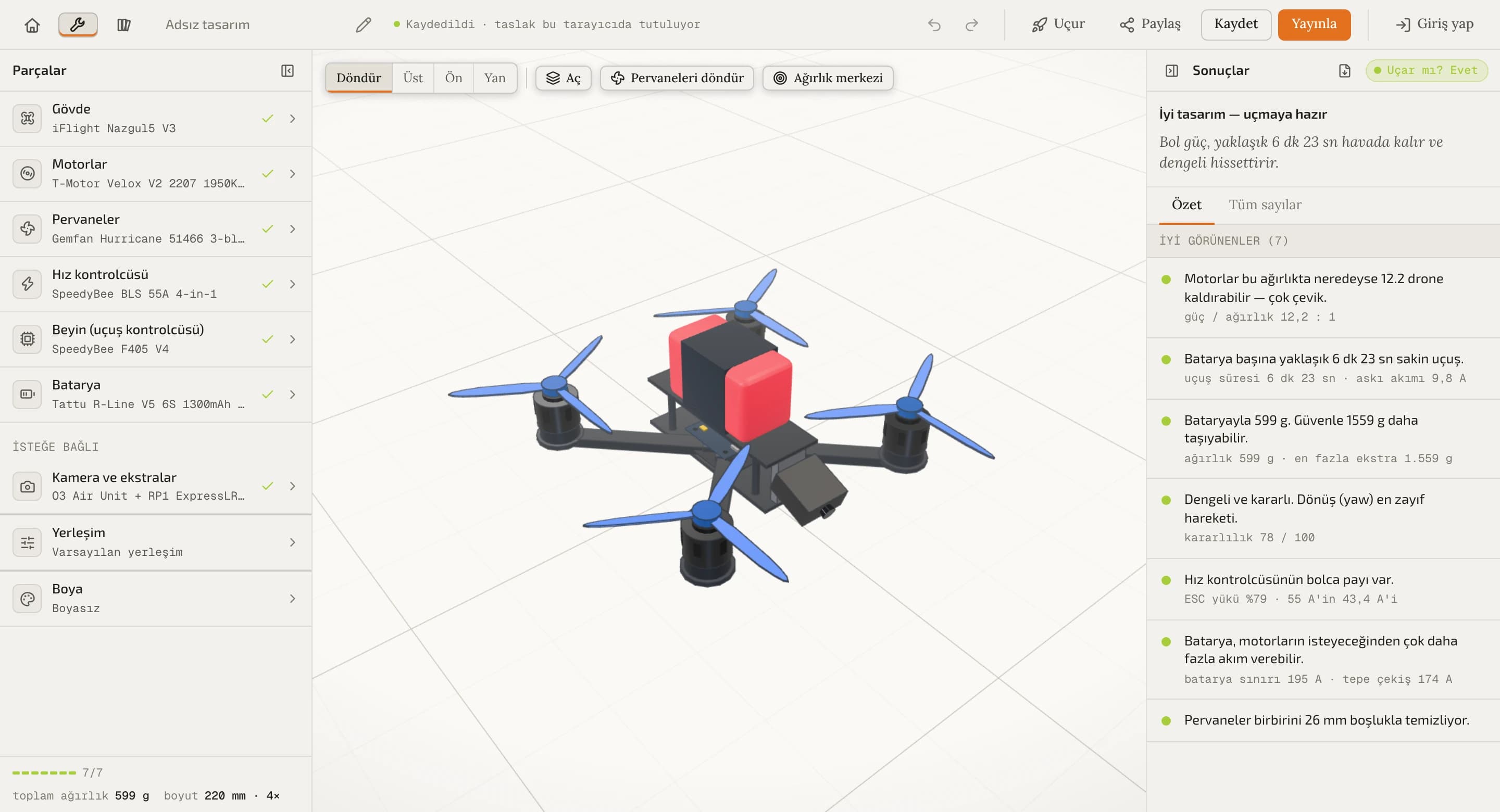
Task: Download the results report icon
Action: [1344, 70]
